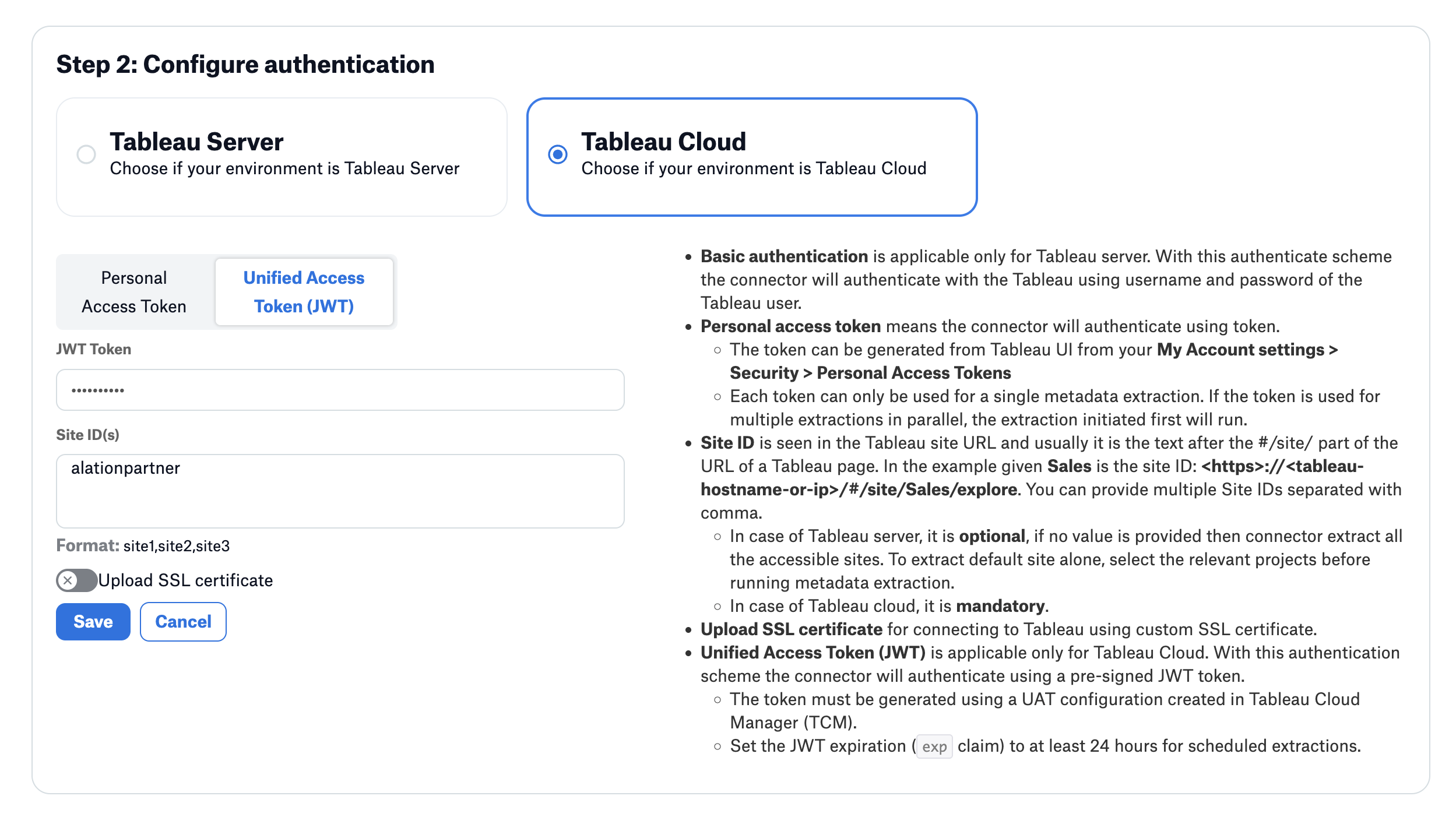
Task: Switch to the Personal Access Token tab
Action: point(133,291)
